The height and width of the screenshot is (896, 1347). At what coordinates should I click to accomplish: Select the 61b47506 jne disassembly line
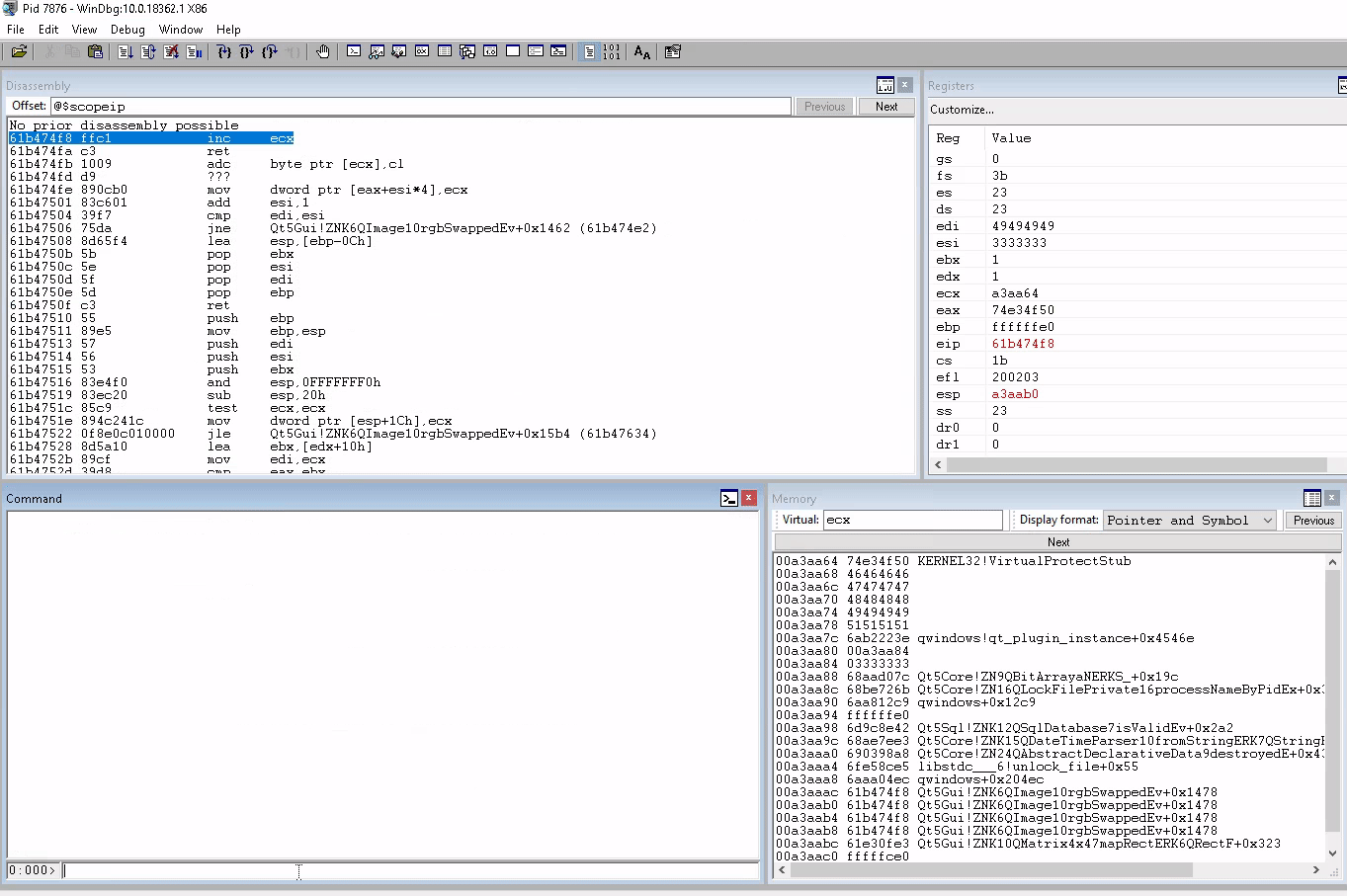(333, 228)
